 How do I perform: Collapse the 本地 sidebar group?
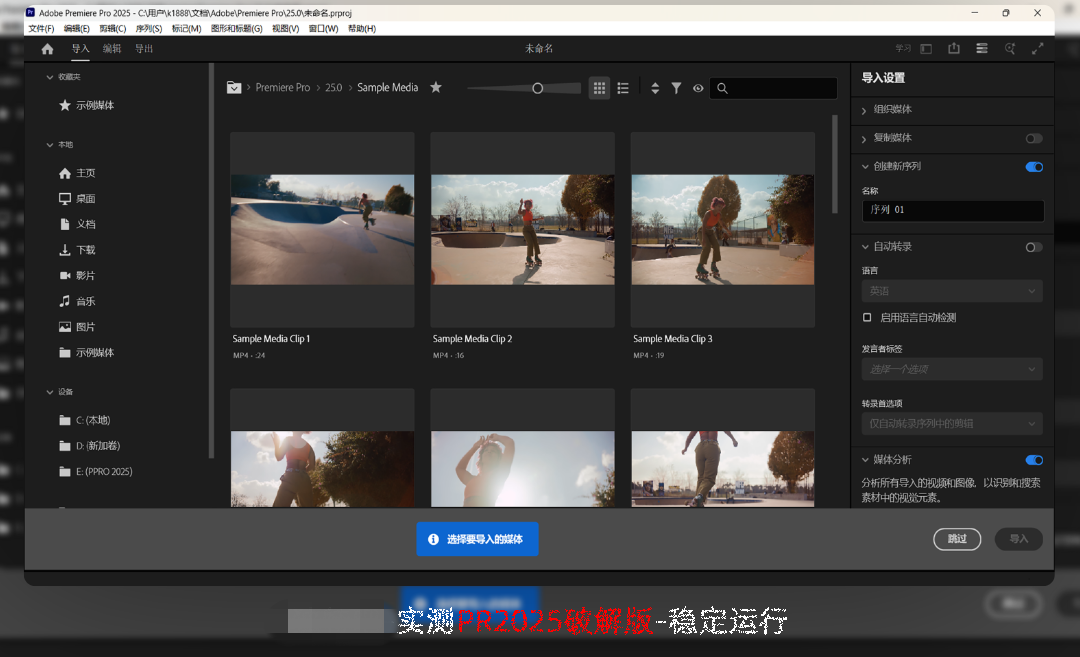[x=50, y=145]
